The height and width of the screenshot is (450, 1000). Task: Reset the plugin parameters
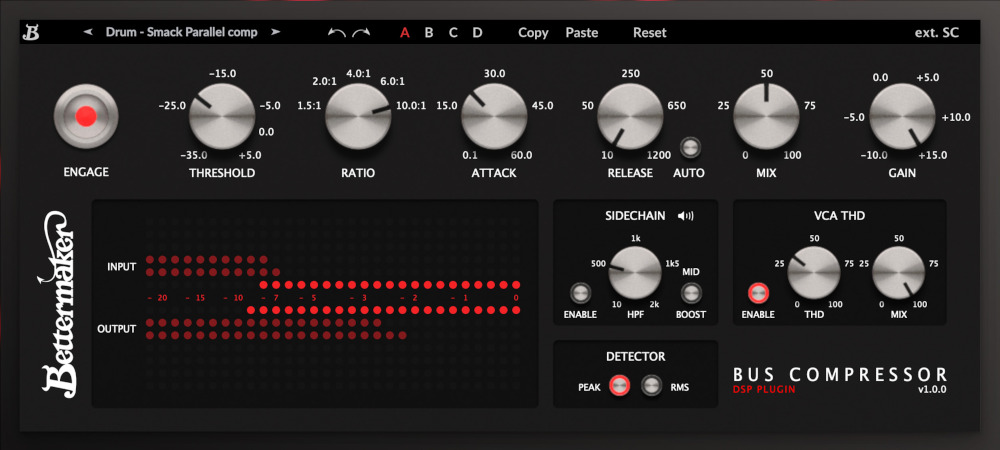650,33
